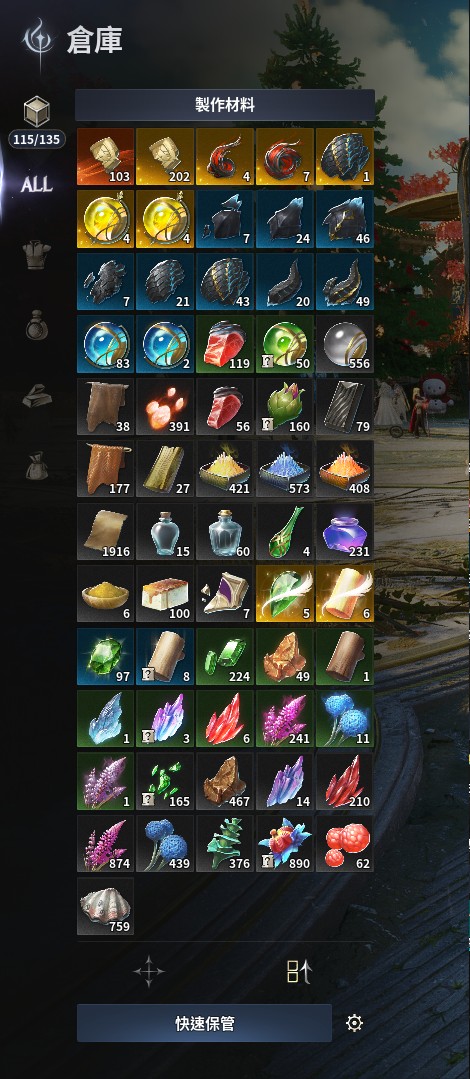Screen dimensions: 470x1079
Task: Select the armor equipment category icon
Action: coord(36,255)
